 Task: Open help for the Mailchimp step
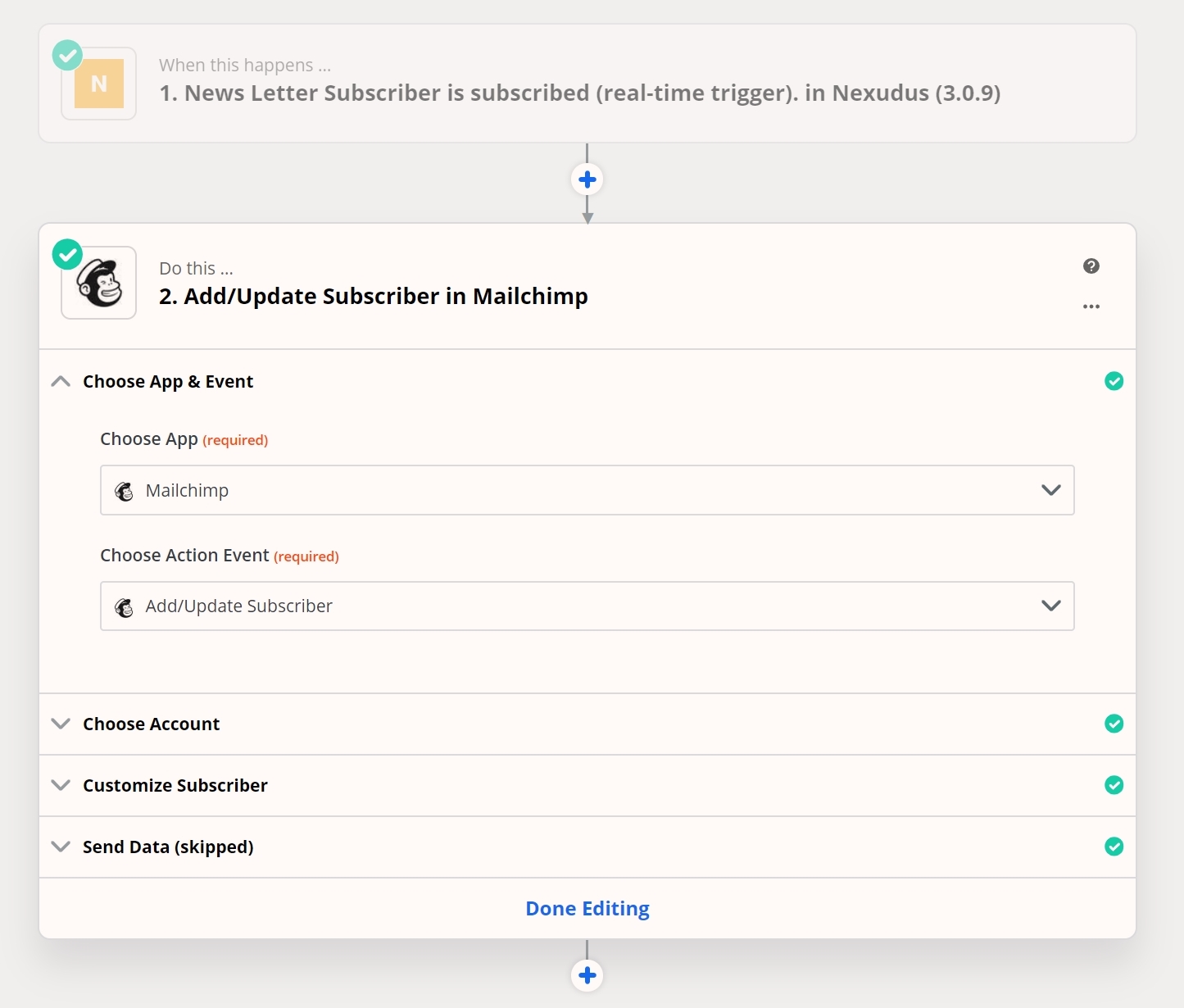click(x=1091, y=266)
